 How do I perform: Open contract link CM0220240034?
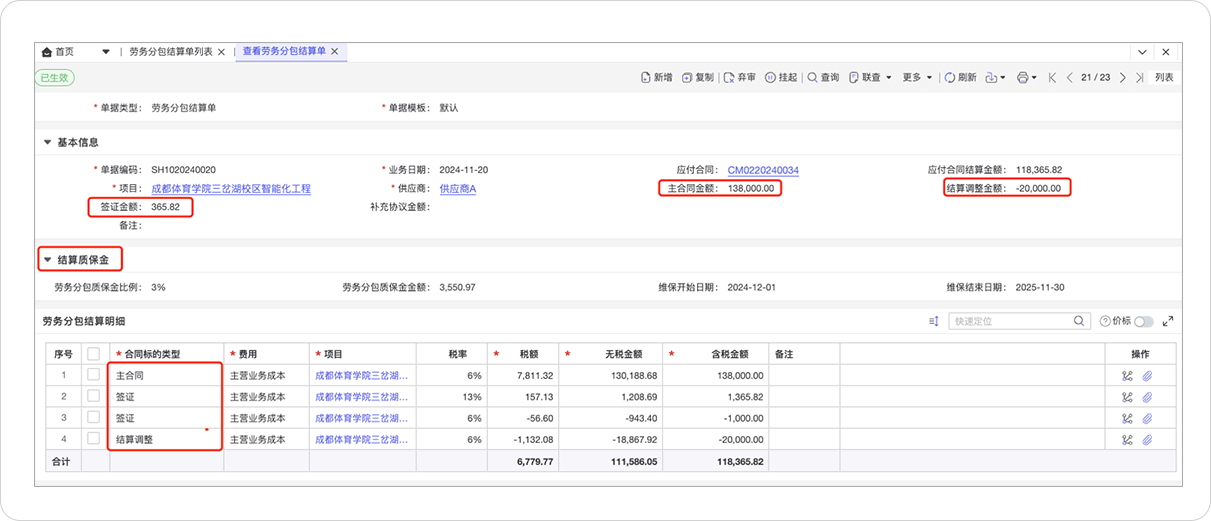[x=762, y=170]
